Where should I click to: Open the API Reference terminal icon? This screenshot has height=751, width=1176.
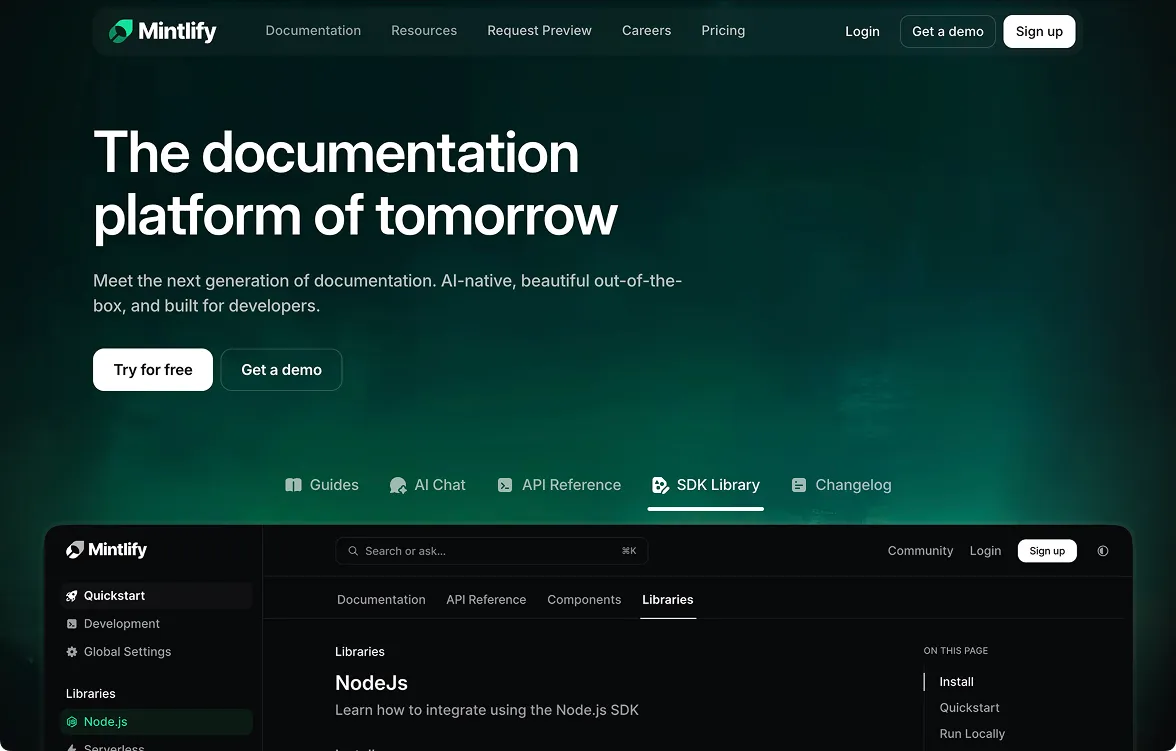click(505, 484)
